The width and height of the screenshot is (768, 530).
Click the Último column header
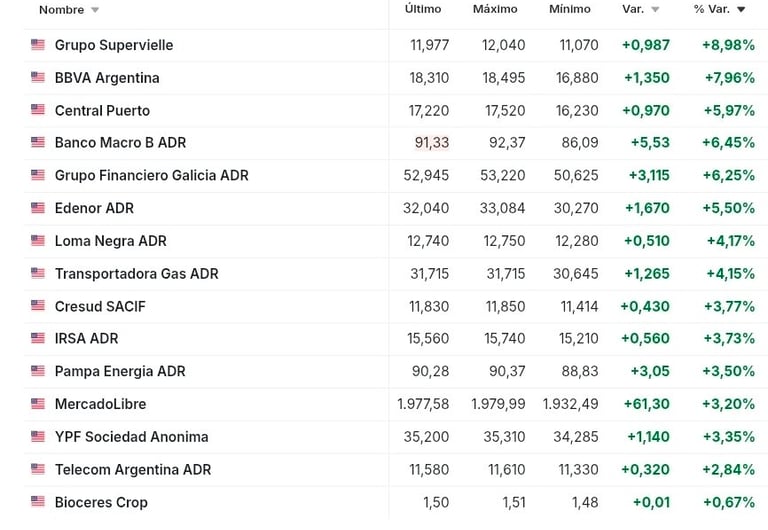tap(423, 9)
